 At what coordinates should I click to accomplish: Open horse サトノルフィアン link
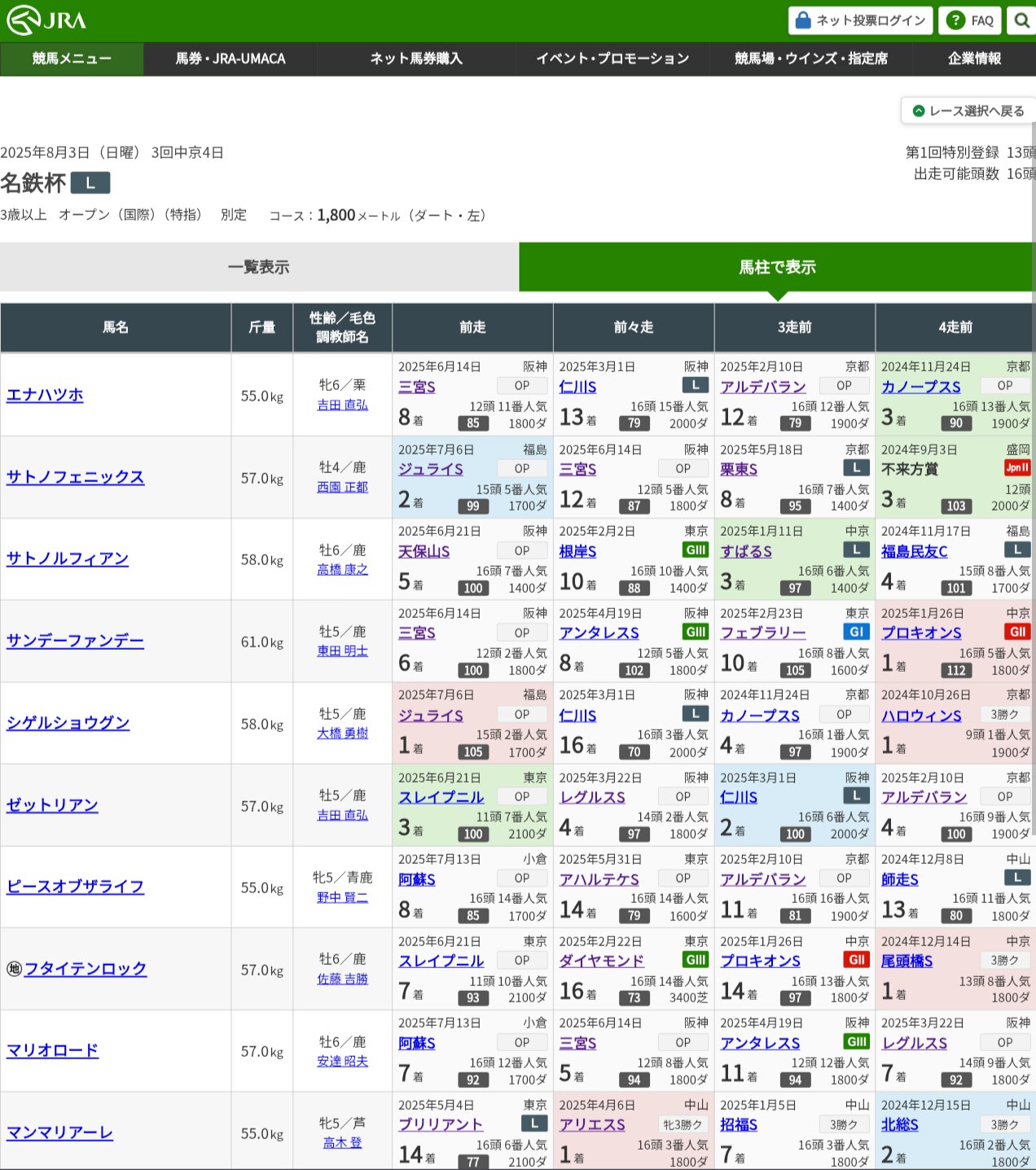click(68, 559)
